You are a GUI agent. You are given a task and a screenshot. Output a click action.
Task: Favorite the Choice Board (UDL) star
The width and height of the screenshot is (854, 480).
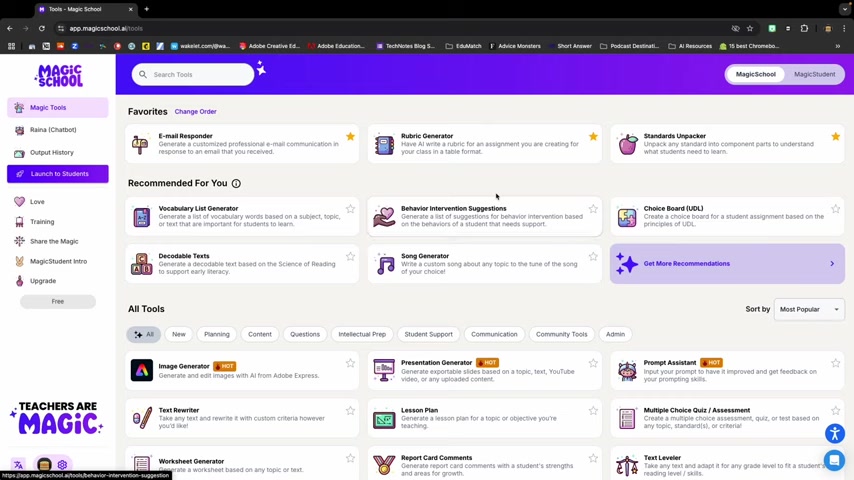click(x=835, y=209)
